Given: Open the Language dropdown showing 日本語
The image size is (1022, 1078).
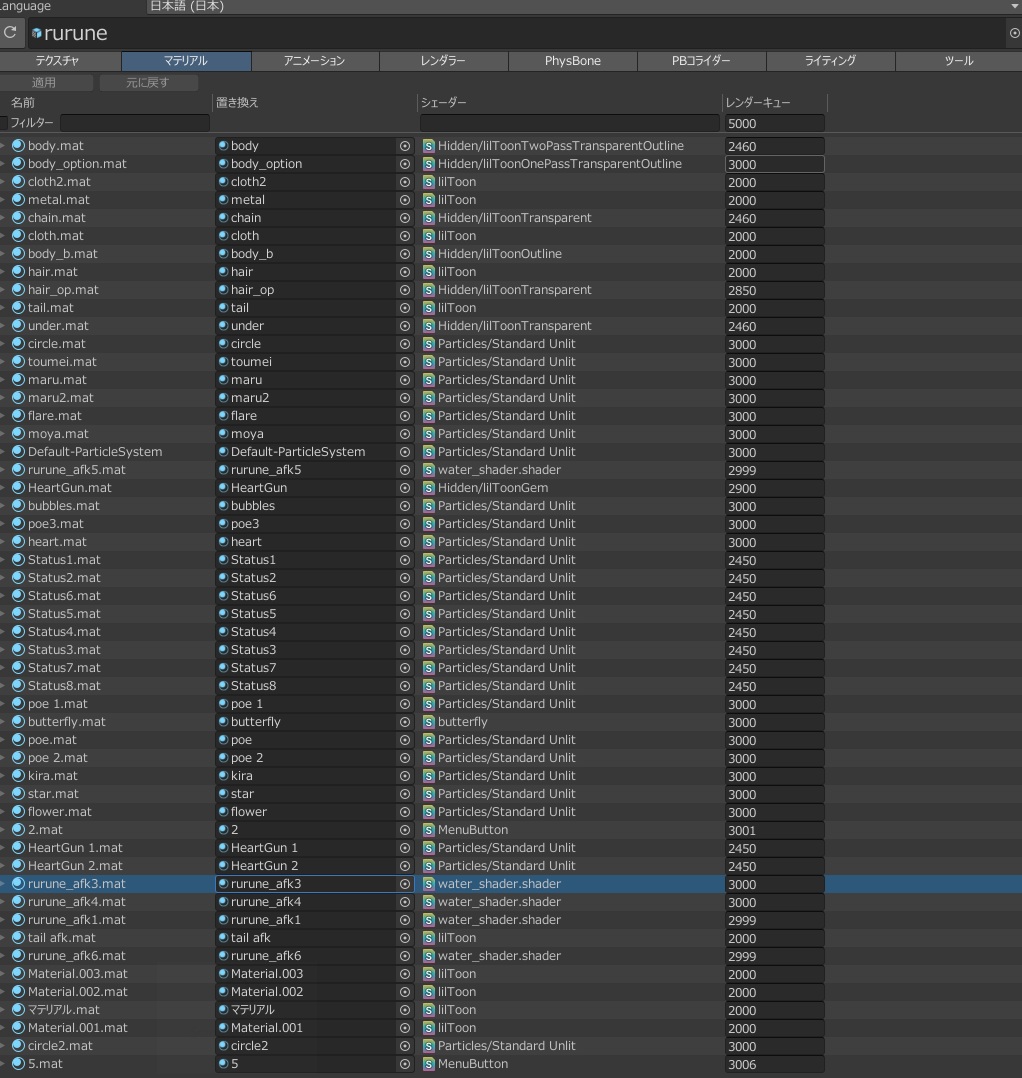Looking at the screenshot, I should tap(583, 6).
